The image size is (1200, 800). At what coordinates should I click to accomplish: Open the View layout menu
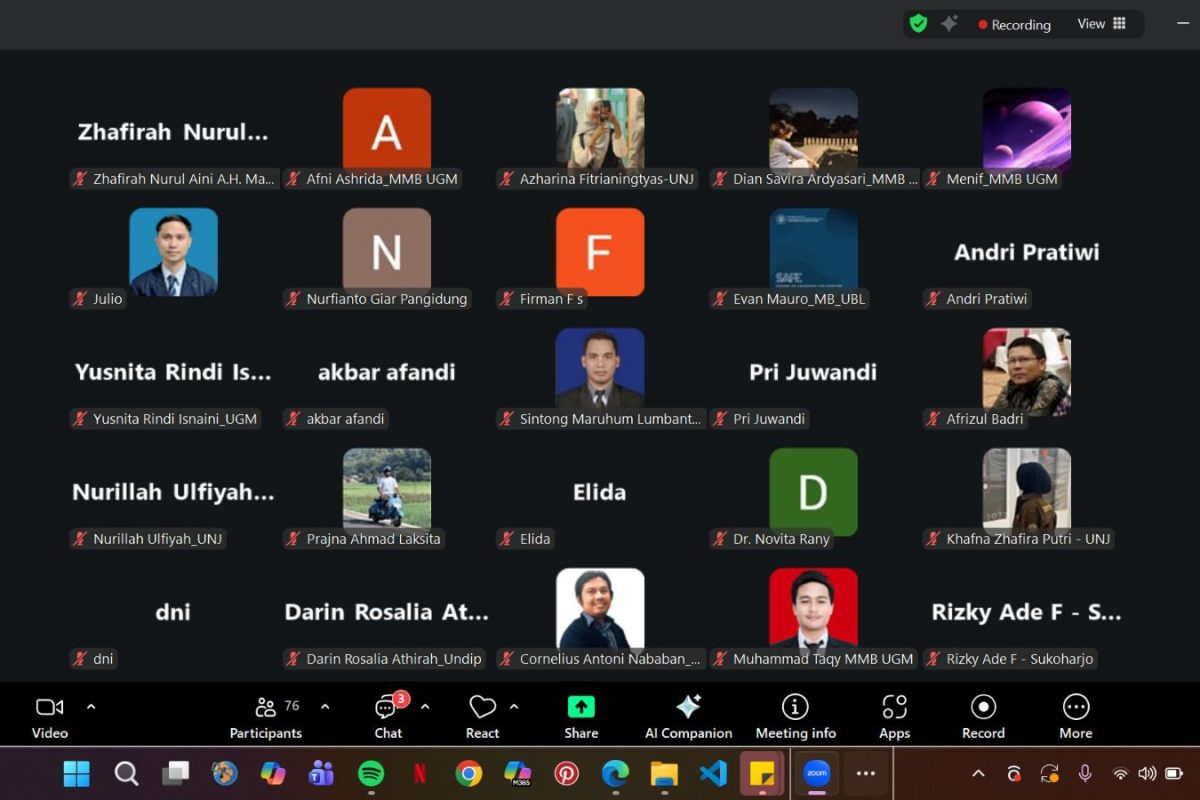1101,24
